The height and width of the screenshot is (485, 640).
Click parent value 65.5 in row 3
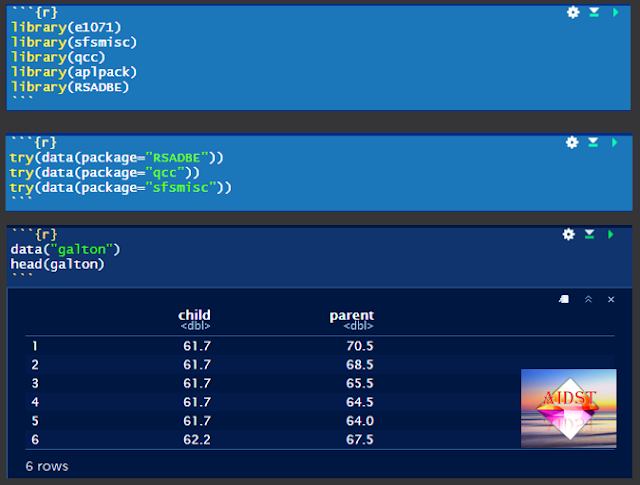(360, 383)
